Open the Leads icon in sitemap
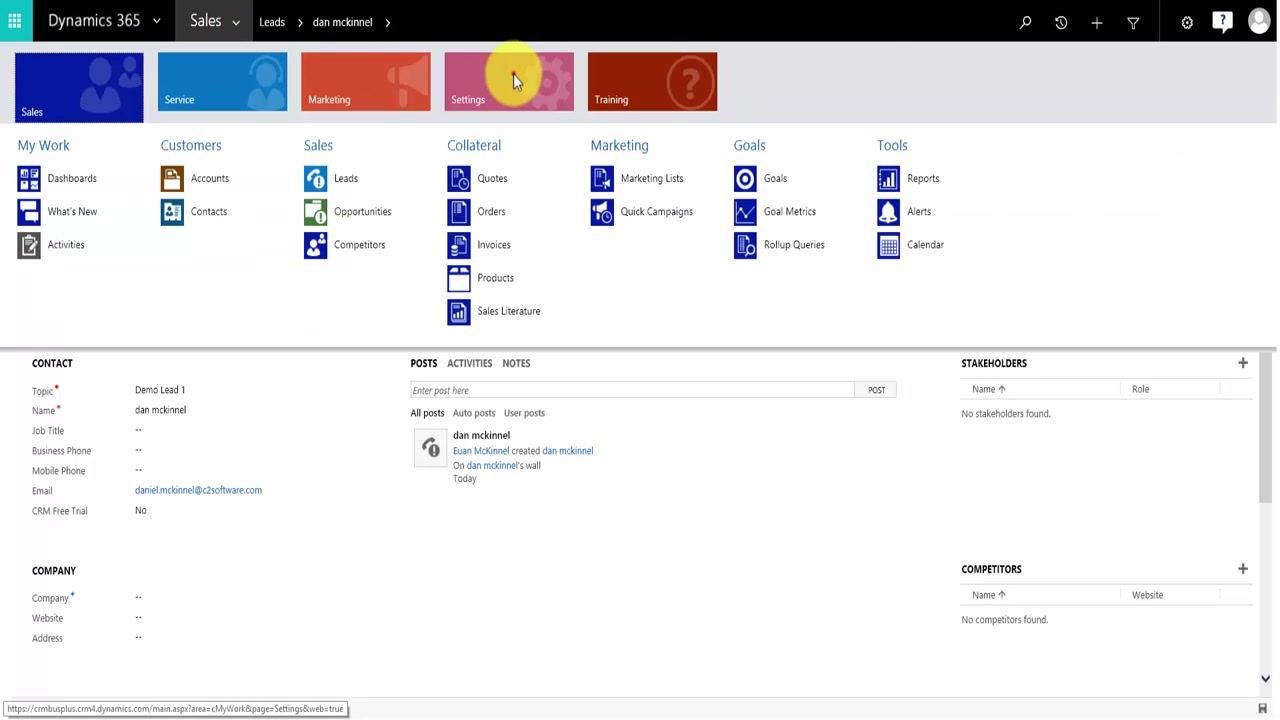This screenshot has height=720, width=1280. [315, 178]
